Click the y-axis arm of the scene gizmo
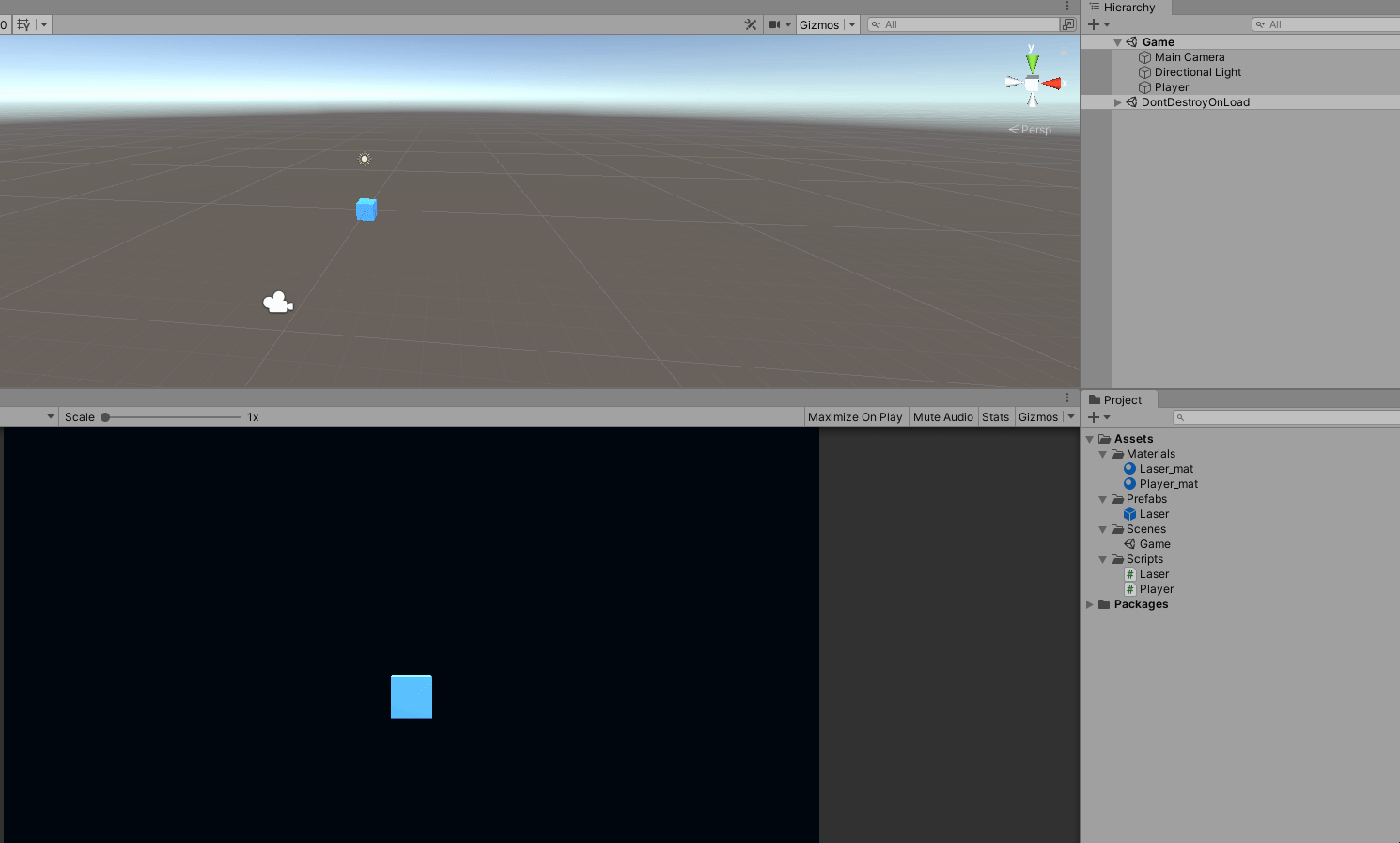This screenshot has height=843, width=1400. click(x=1032, y=61)
